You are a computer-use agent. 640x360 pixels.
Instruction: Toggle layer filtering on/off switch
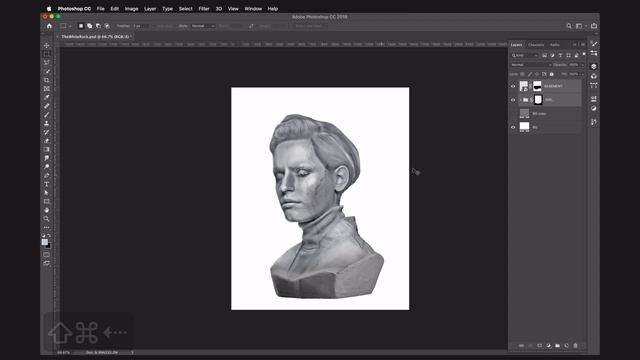click(584, 54)
